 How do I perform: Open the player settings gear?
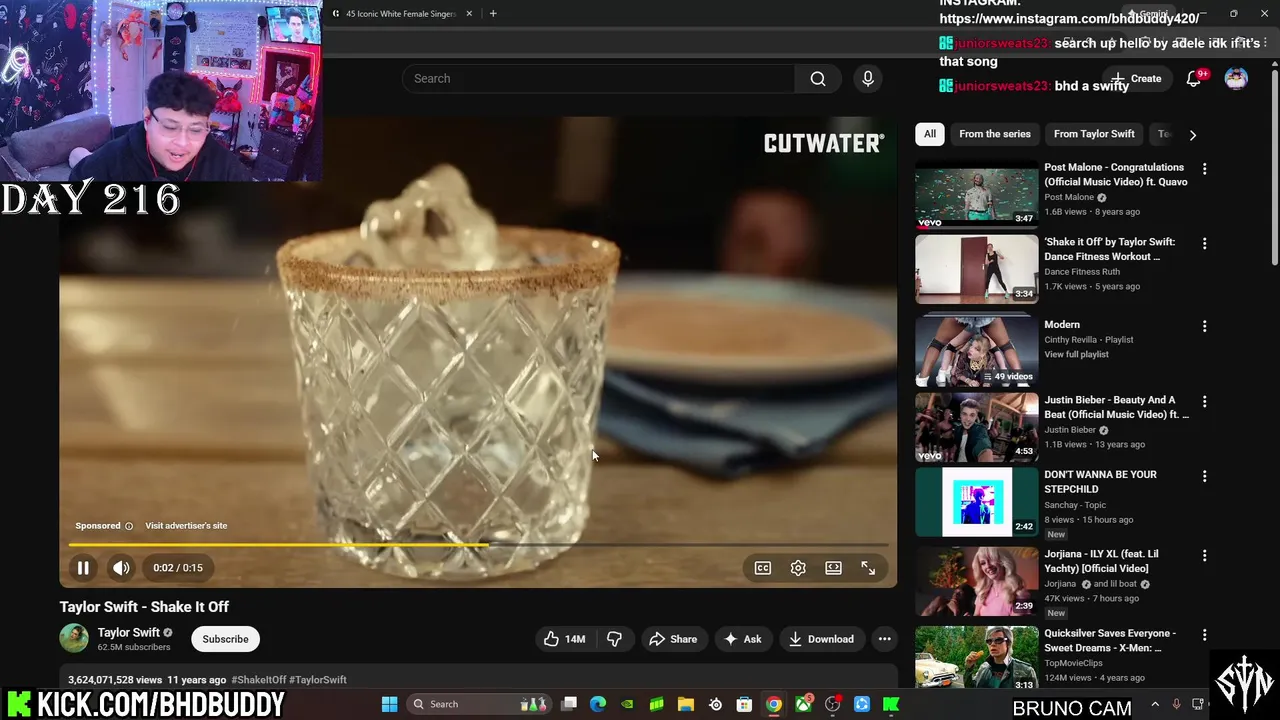pyautogui.click(x=798, y=568)
